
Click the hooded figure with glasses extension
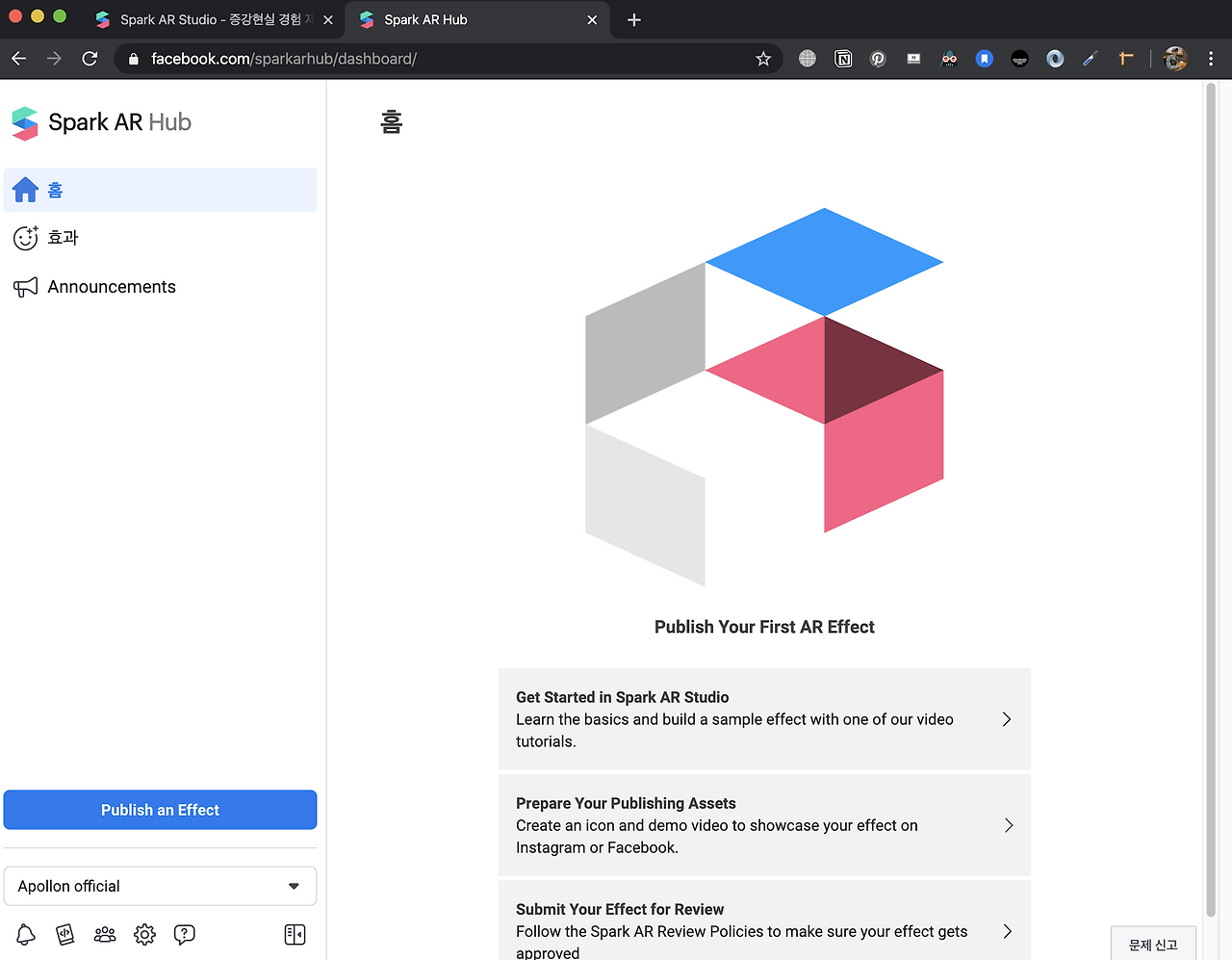coord(949,59)
